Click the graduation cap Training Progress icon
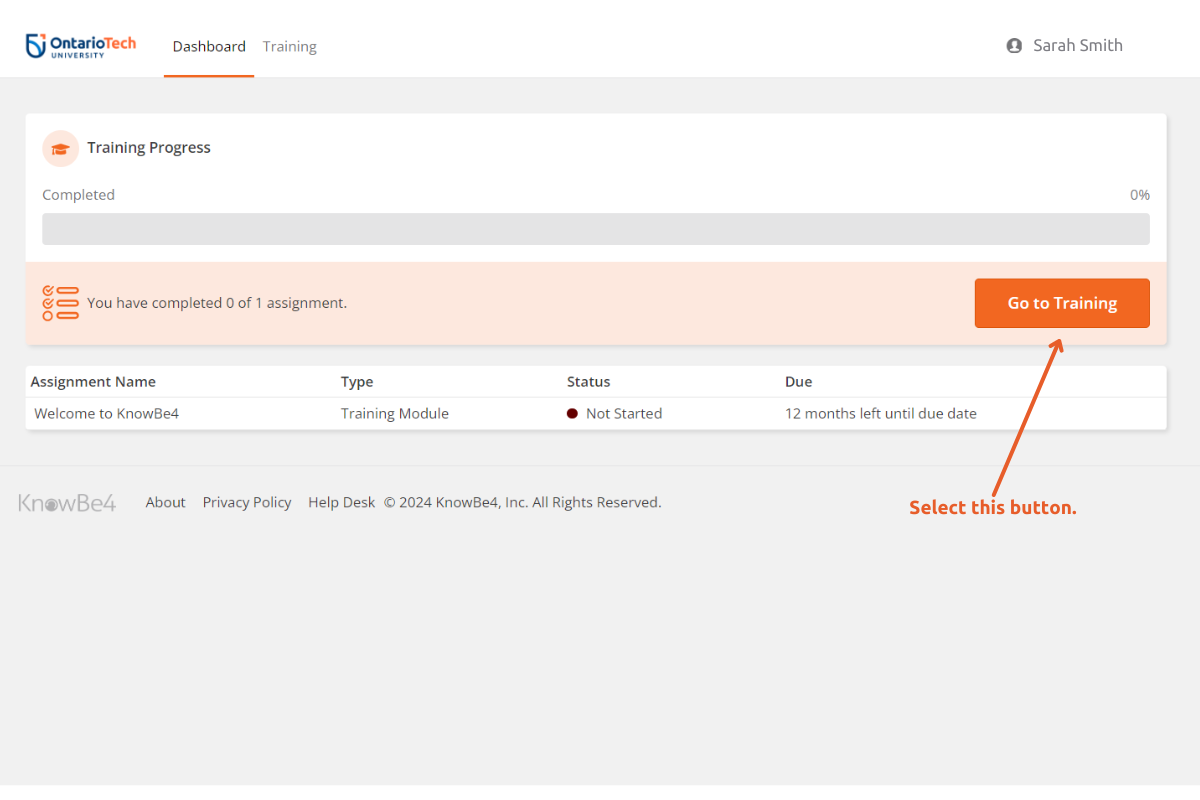The height and width of the screenshot is (800, 1200). [x=60, y=148]
